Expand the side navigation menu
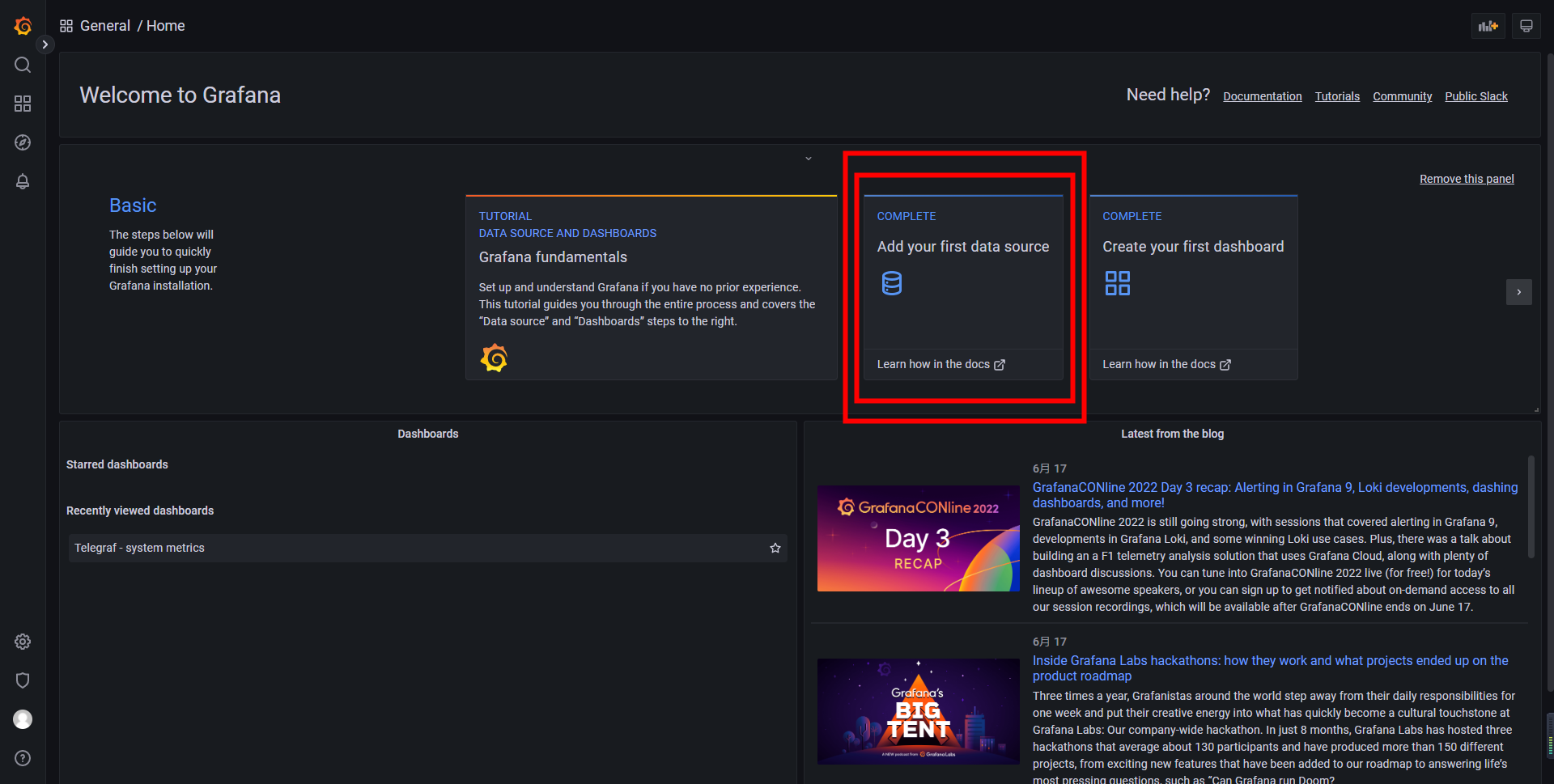 coord(45,44)
